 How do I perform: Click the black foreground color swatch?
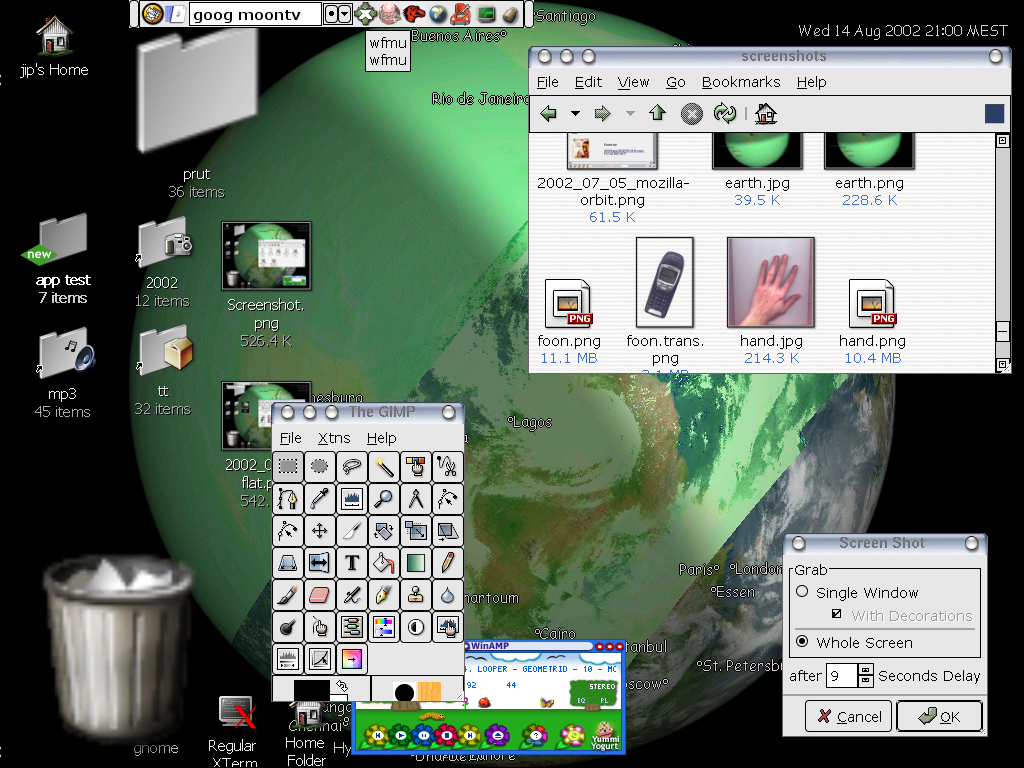[x=309, y=689]
